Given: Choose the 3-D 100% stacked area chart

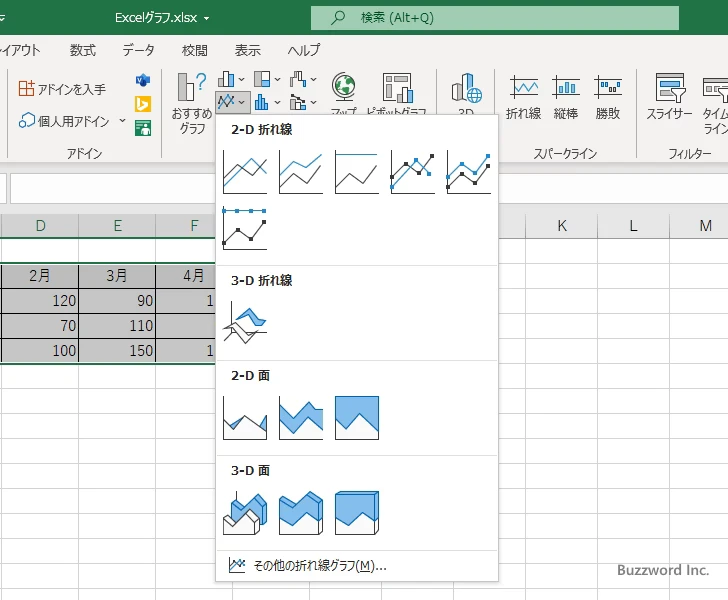Looking at the screenshot, I should click(x=357, y=512).
